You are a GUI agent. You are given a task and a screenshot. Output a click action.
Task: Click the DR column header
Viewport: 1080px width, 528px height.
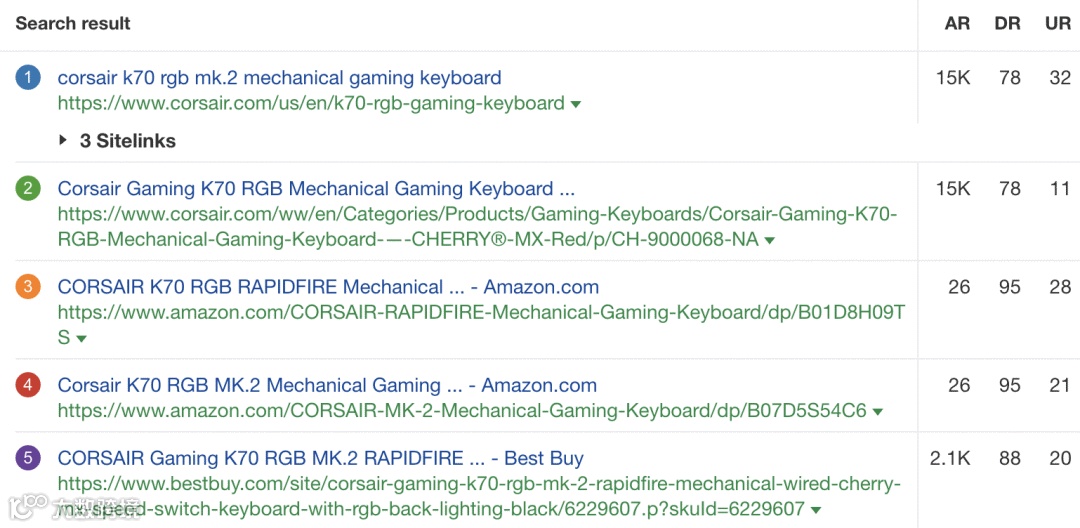click(1008, 23)
